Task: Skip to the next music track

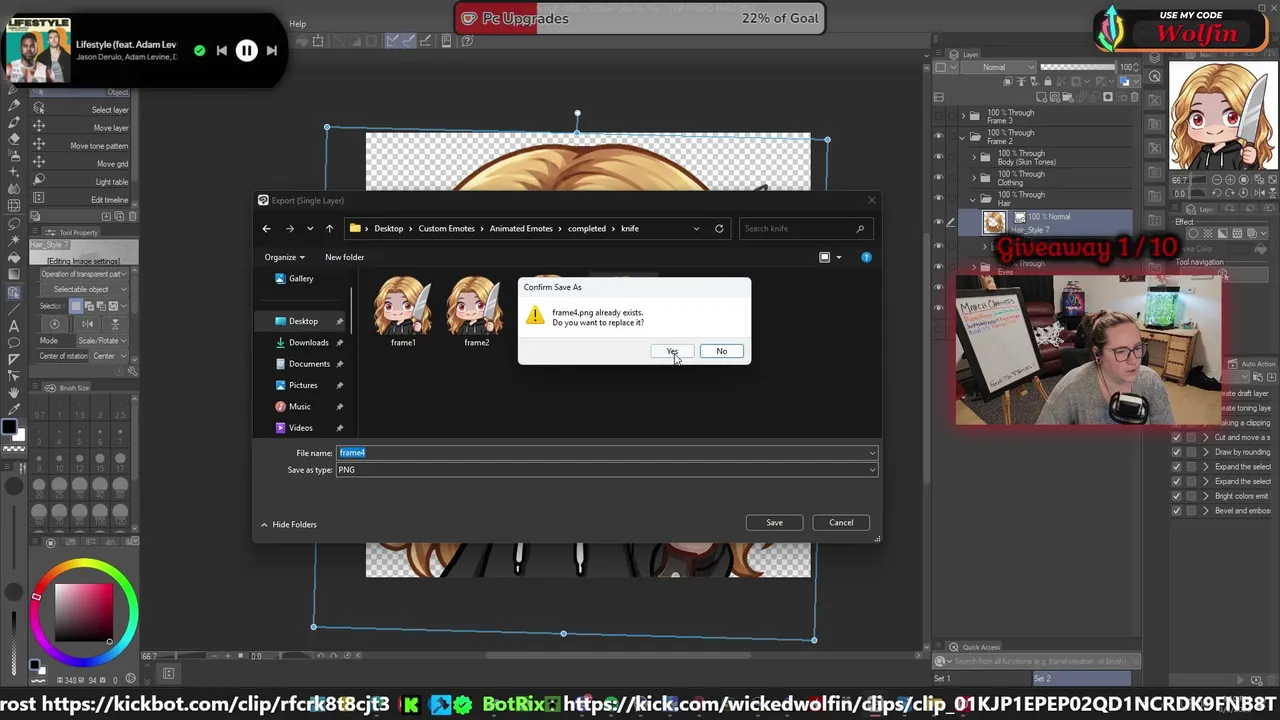Action: pyautogui.click(x=272, y=50)
